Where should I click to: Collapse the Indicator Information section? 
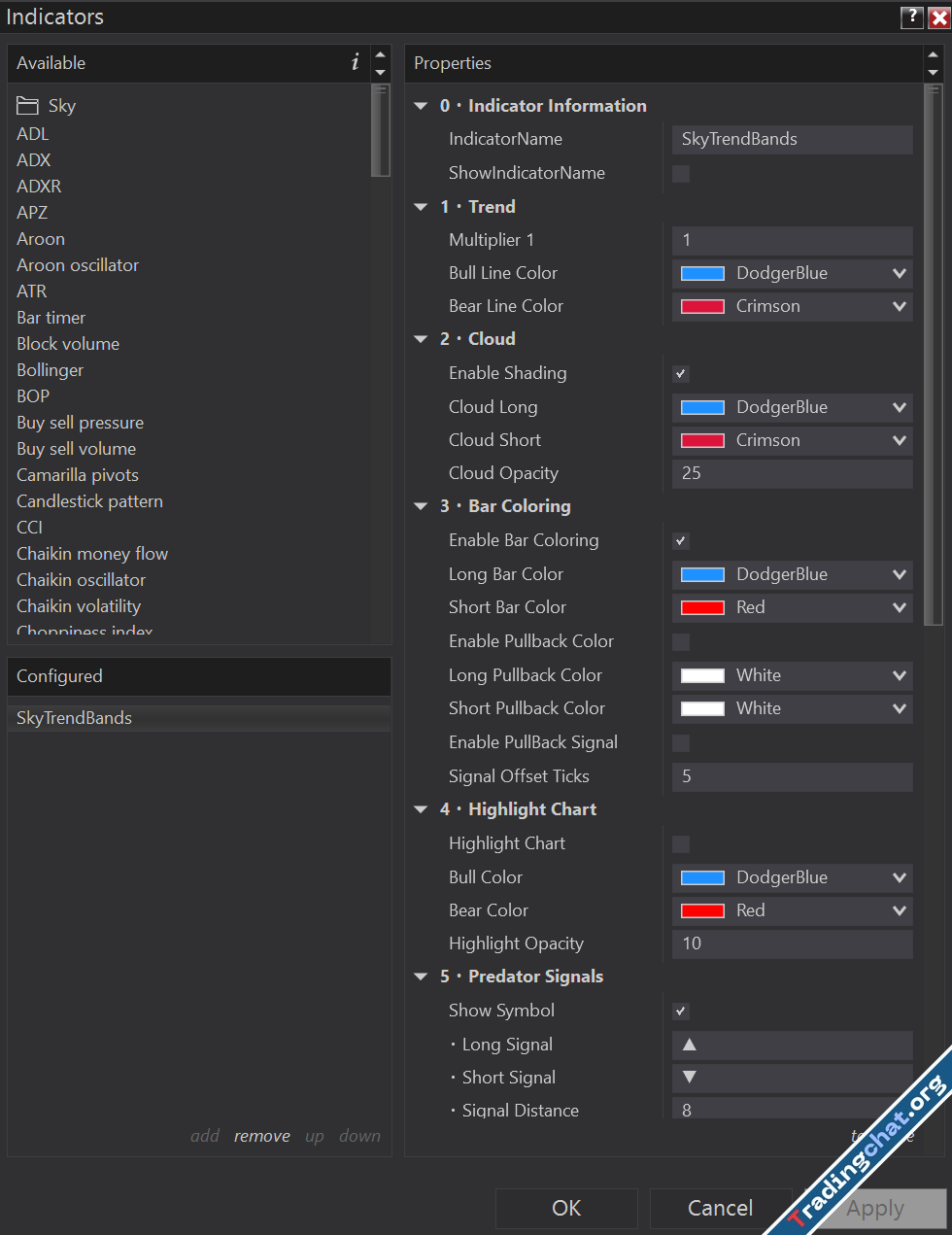(421, 106)
